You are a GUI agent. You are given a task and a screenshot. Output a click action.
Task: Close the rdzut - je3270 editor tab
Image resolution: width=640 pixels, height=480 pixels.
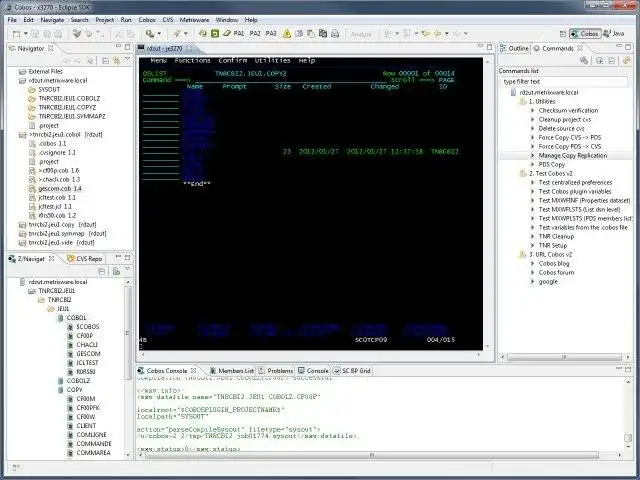pos(189,48)
